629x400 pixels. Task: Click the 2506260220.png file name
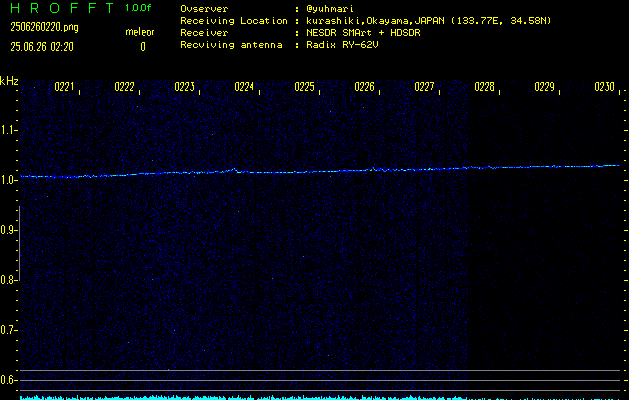point(44,27)
